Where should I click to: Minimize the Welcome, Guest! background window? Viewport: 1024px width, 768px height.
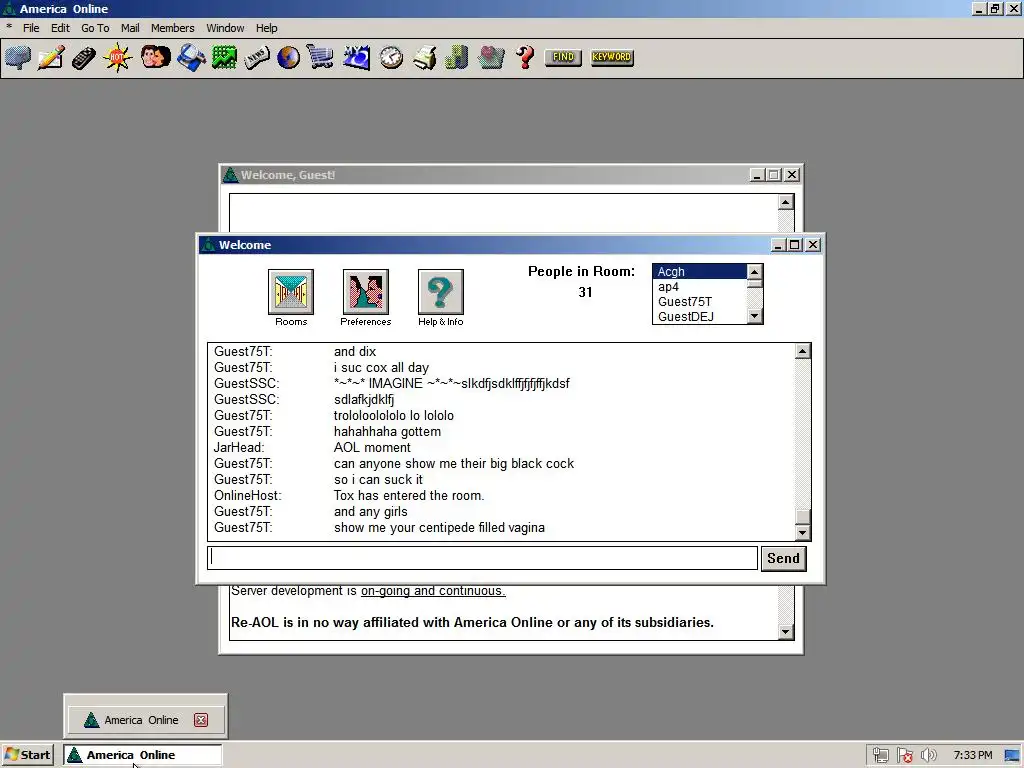pyautogui.click(x=757, y=175)
